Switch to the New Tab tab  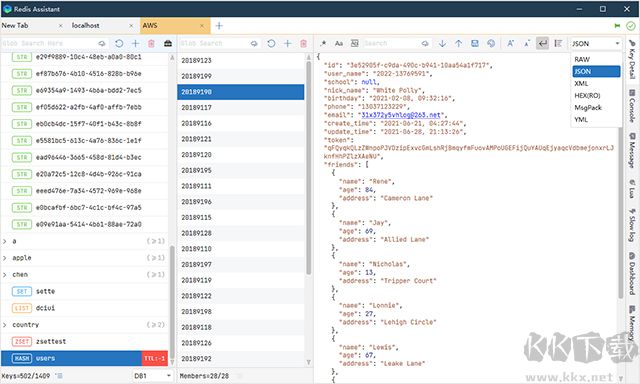click(x=33, y=25)
